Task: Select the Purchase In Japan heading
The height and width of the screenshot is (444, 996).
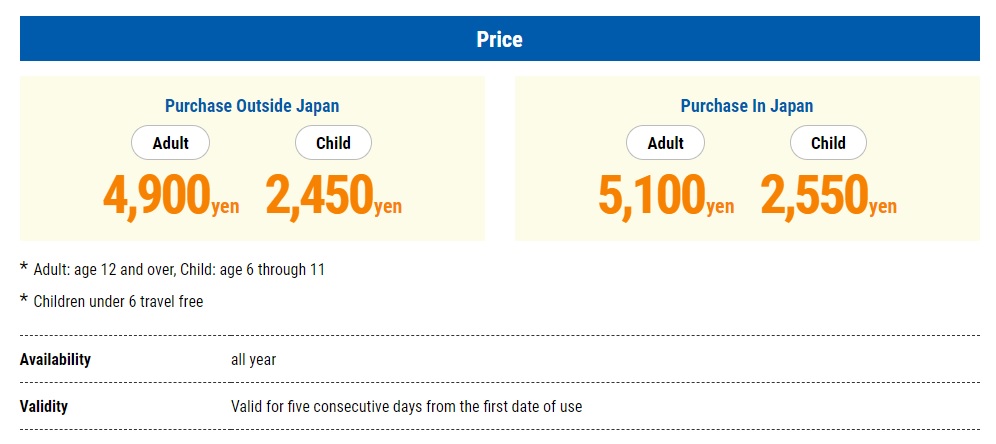Action: [x=747, y=105]
